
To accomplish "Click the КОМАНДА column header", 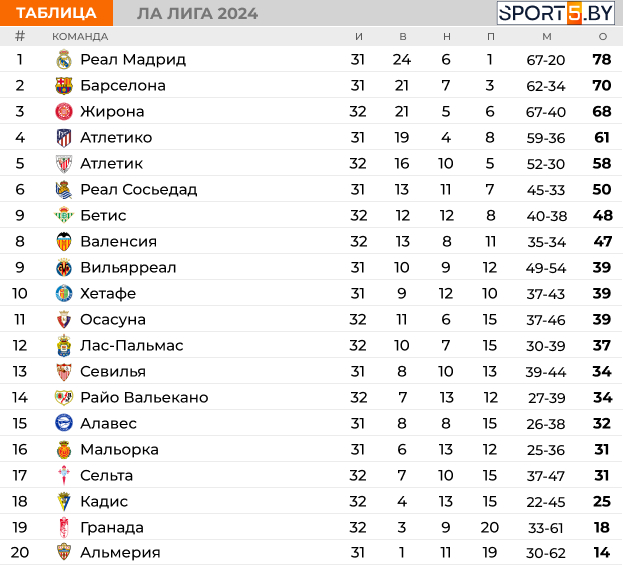I will click(80, 36).
